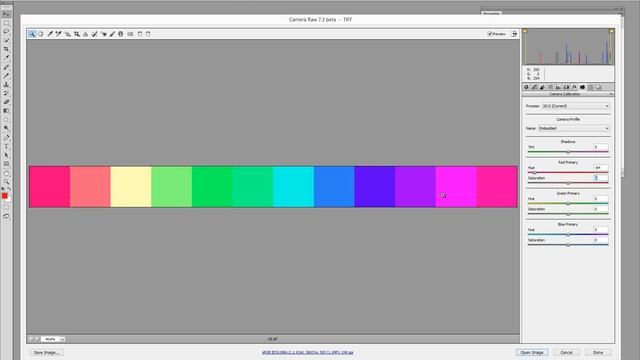Image resolution: width=640 pixels, height=360 pixels.
Task: Select the Zoom tool in Camera Raw toolbar
Action: [x=32, y=34]
